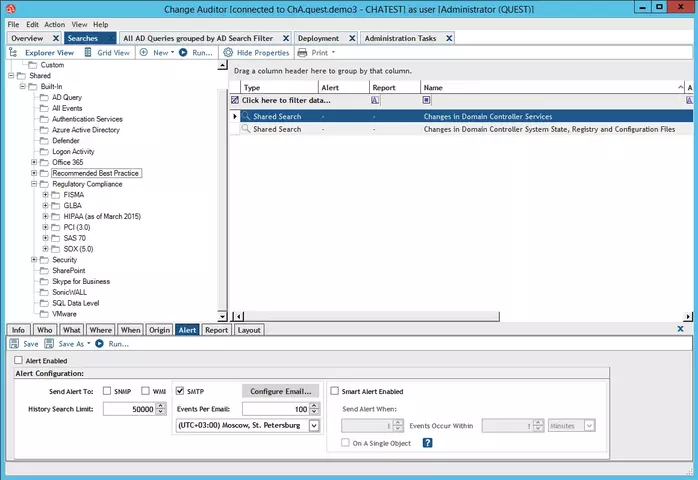
Task: Close the Administration Tasks tab
Action: click(449, 38)
